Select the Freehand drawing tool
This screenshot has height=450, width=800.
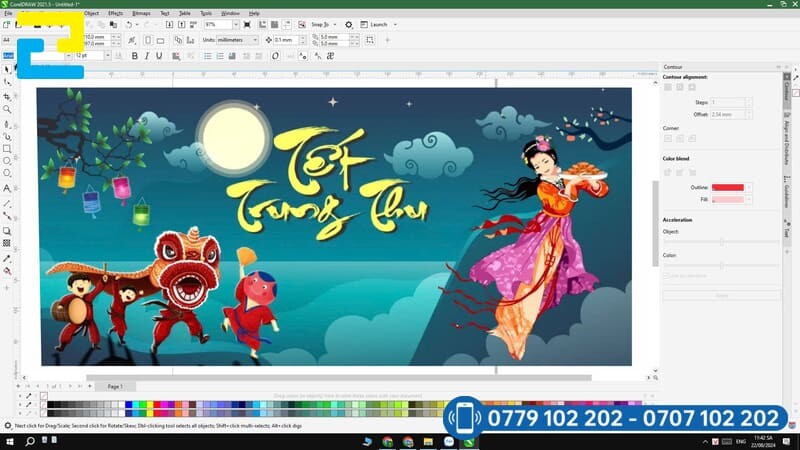click(7, 124)
